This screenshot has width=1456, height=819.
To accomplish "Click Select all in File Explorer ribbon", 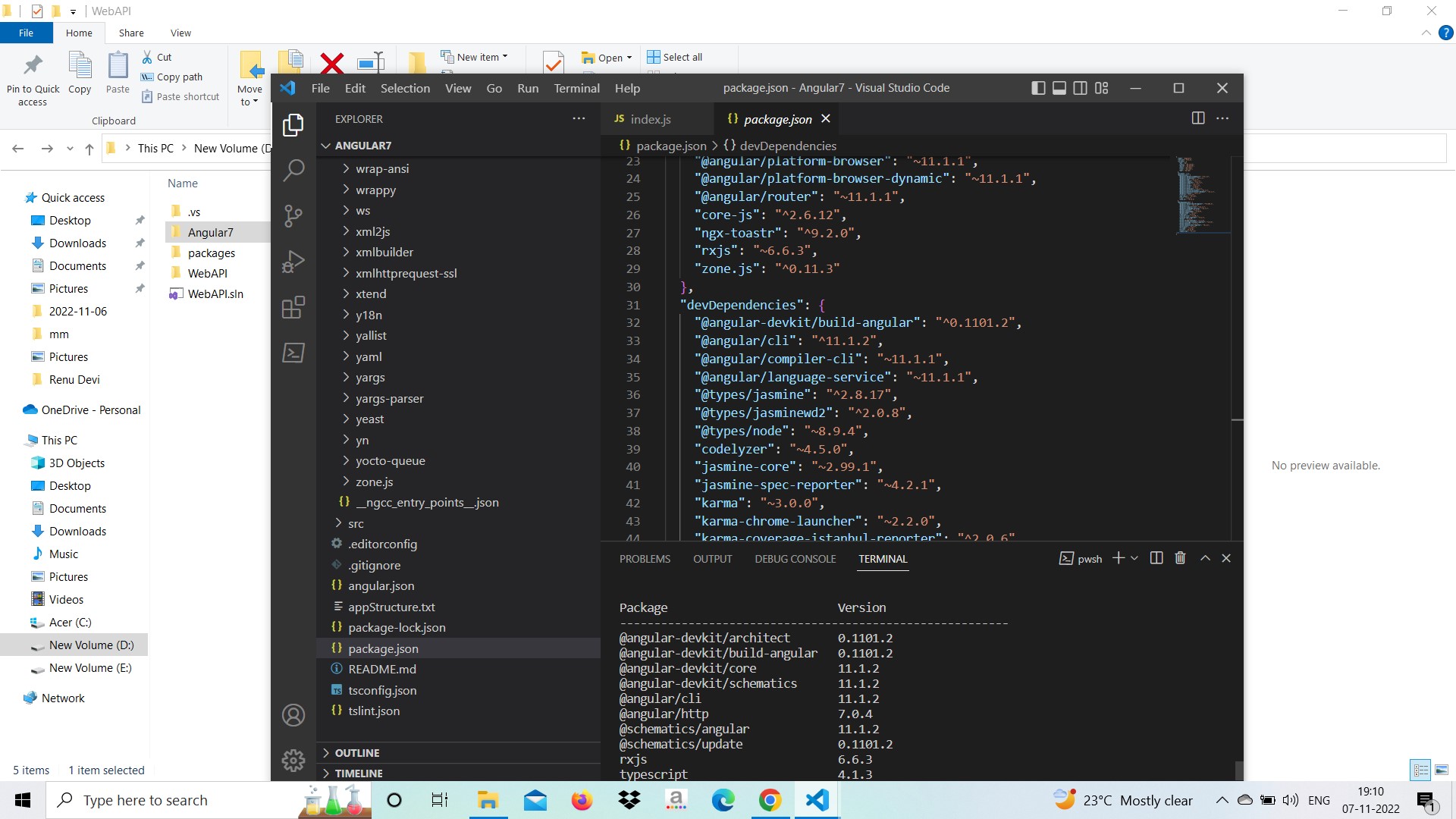I will (675, 57).
